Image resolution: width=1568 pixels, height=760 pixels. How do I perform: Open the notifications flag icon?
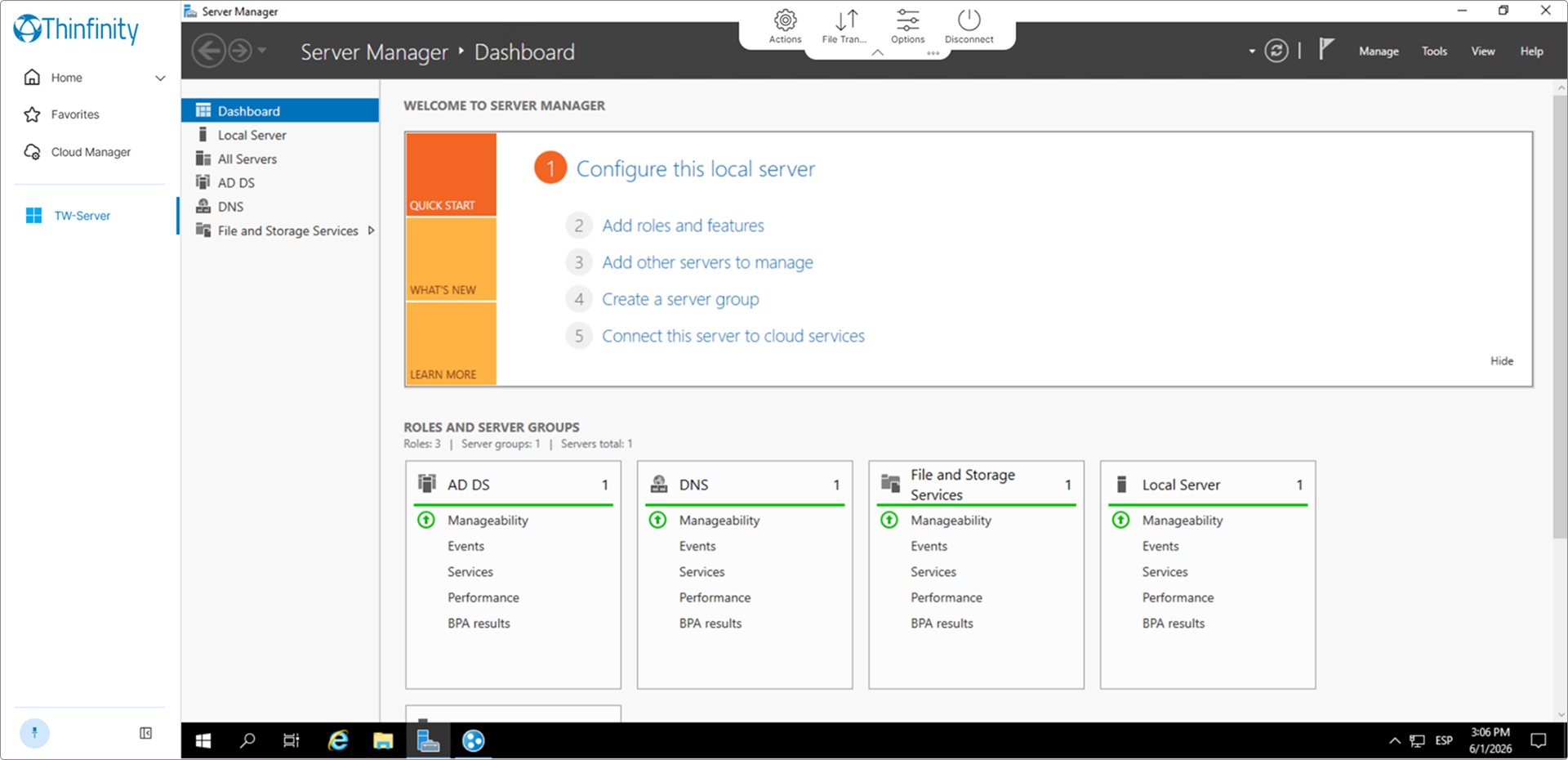coord(1326,49)
